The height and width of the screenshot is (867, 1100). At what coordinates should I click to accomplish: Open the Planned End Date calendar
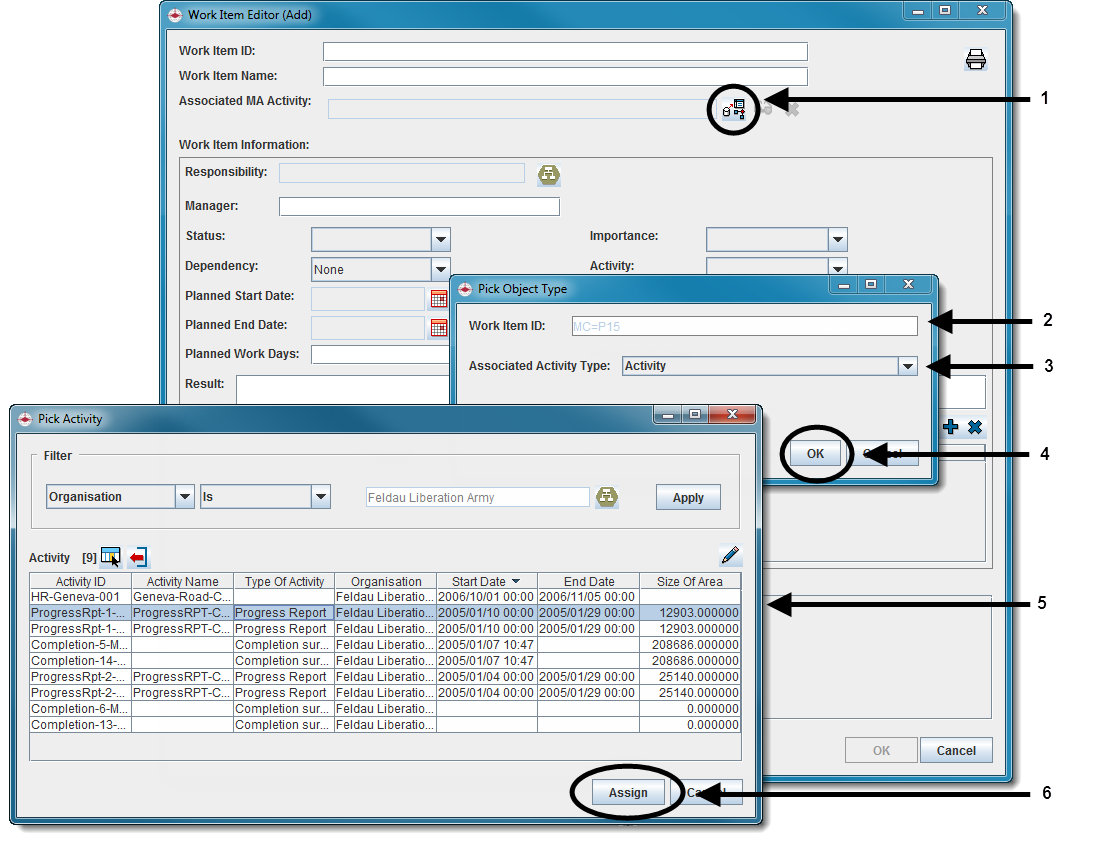[x=439, y=327]
